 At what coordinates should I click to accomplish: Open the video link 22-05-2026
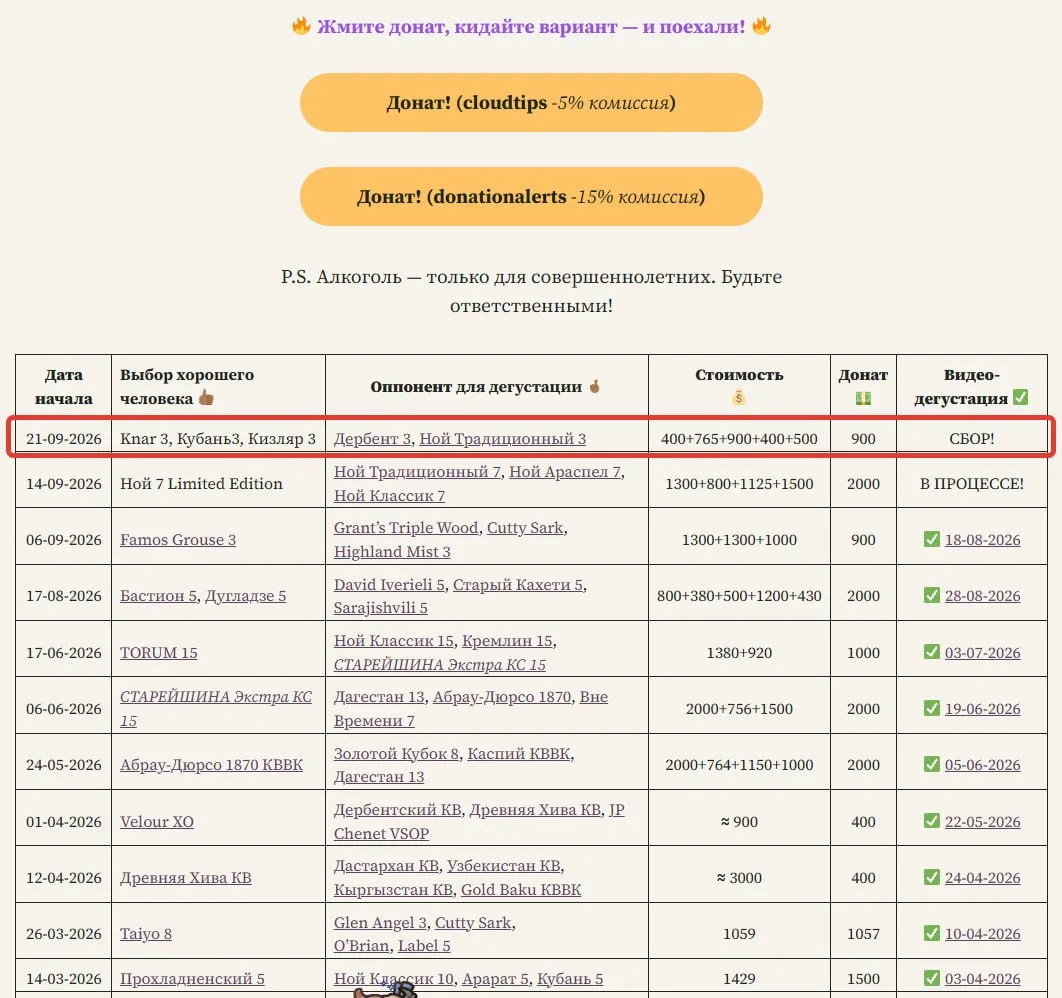(x=982, y=822)
